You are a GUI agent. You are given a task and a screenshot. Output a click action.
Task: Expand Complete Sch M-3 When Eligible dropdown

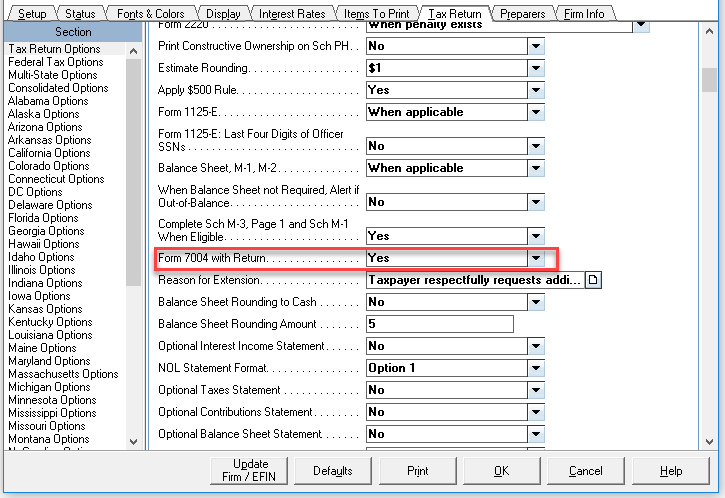click(x=536, y=236)
